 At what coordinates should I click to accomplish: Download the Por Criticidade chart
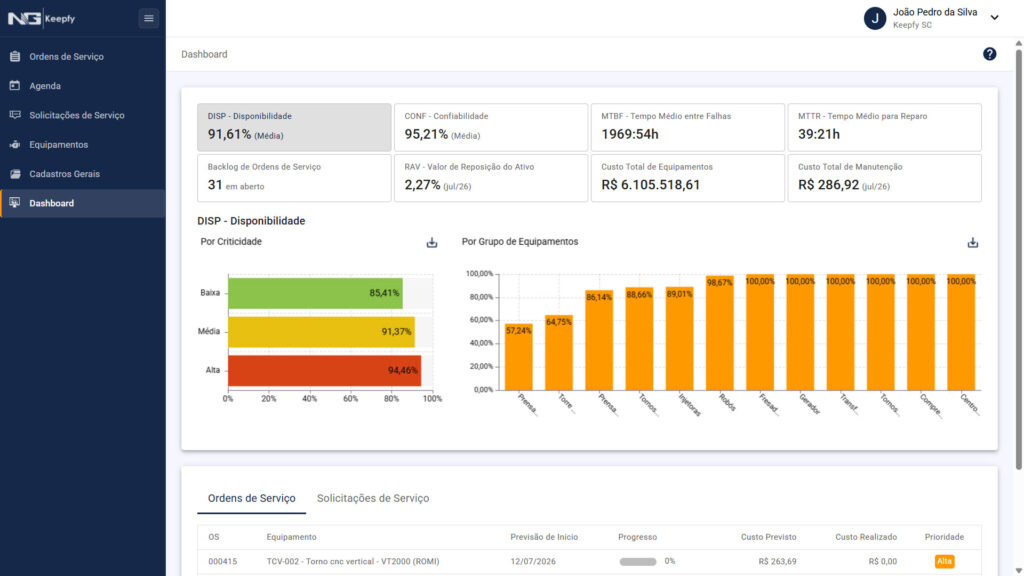pyautogui.click(x=432, y=242)
